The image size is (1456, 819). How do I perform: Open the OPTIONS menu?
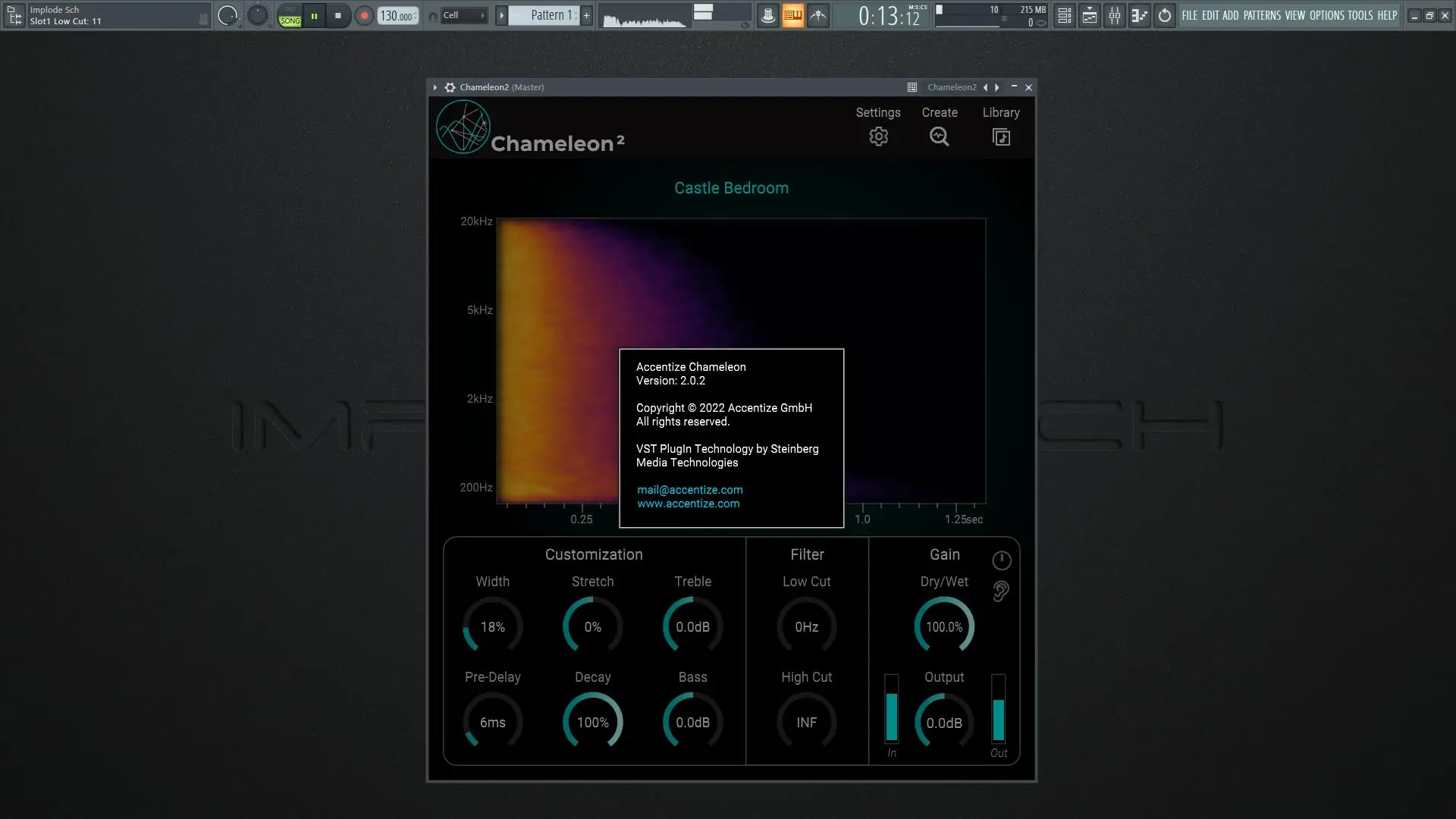(1326, 15)
